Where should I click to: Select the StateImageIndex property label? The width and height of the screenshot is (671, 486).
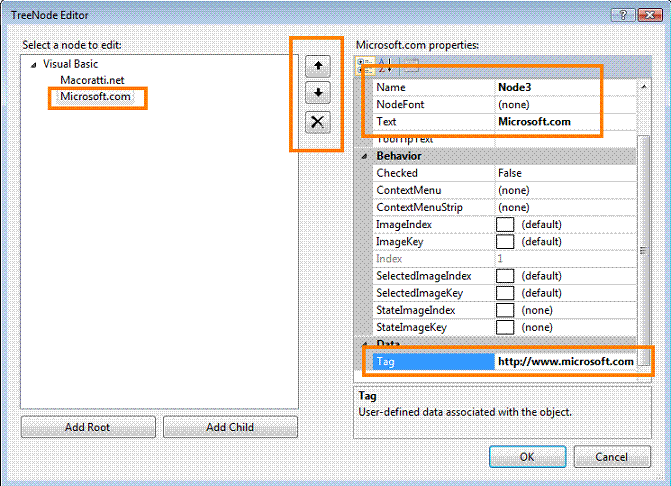416,310
